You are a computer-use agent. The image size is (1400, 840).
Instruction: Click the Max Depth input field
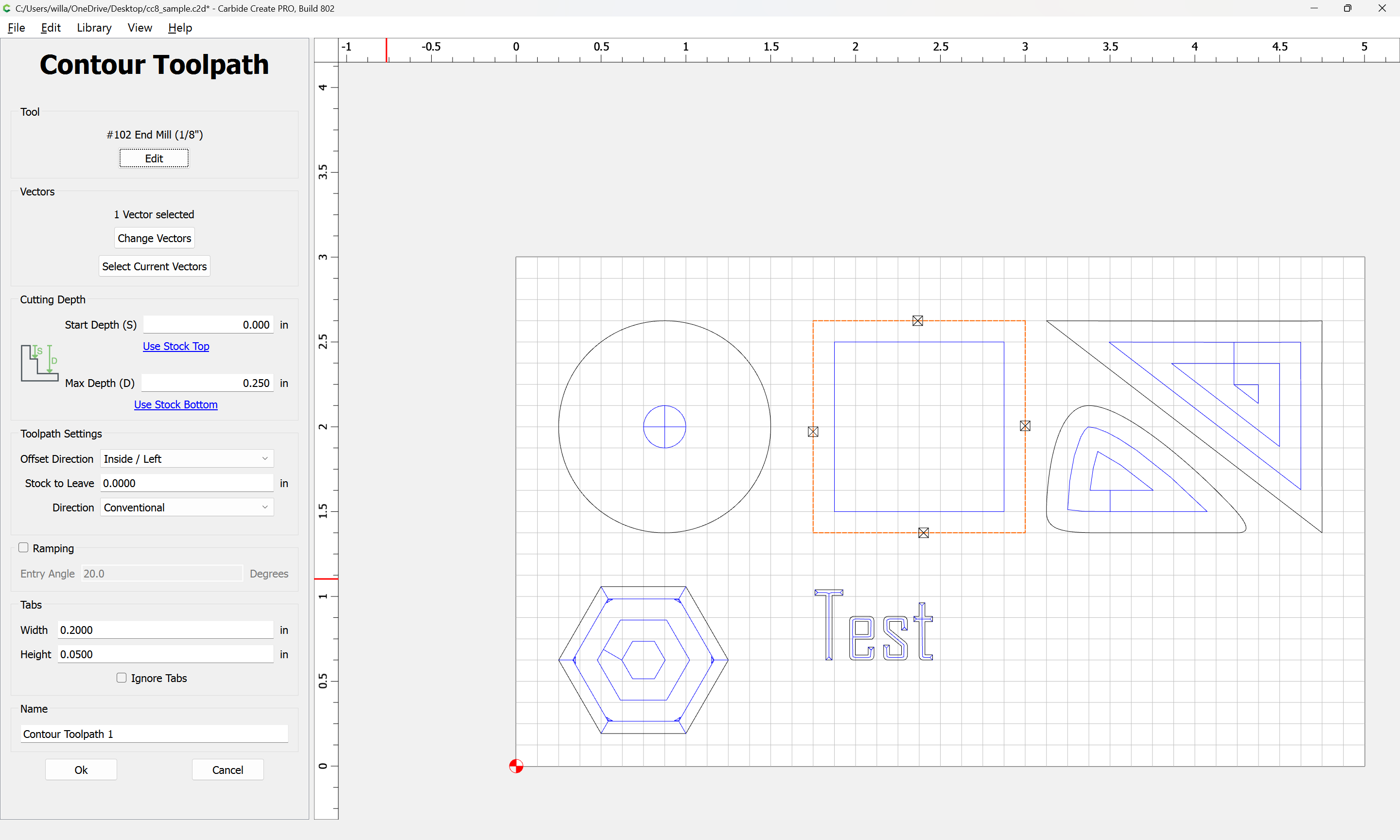pyautogui.click(x=208, y=383)
